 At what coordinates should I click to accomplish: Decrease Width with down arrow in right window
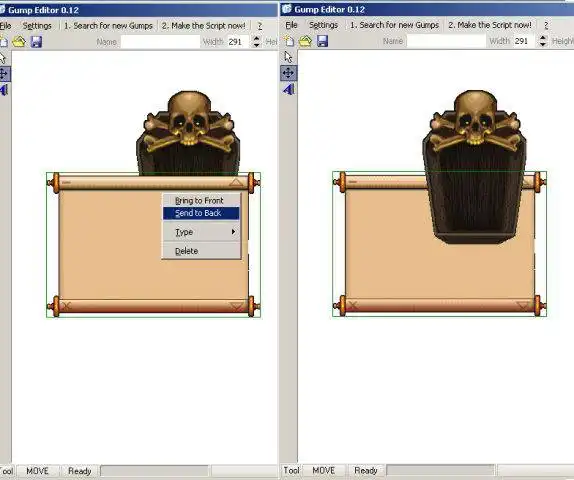(x=543, y=44)
